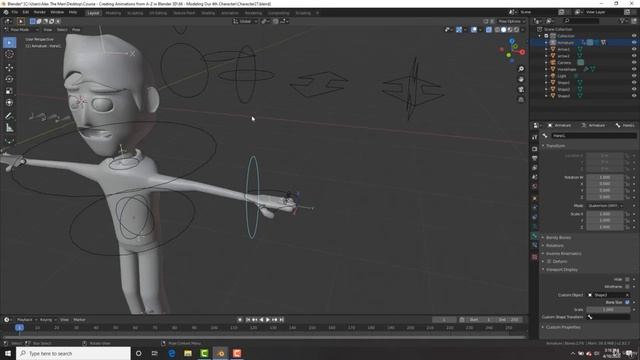Expand the Inverse Kinematics panel
Screen dimensions: 640x360
tap(562, 254)
